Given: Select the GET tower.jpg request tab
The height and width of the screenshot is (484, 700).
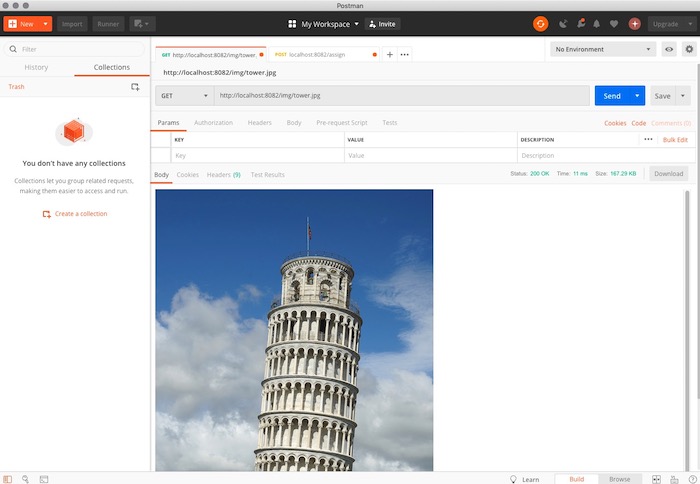Looking at the screenshot, I should point(210,54).
